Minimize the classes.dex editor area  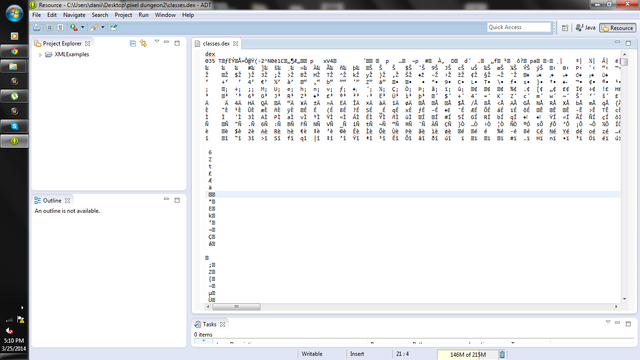click(x=618, y=42)
